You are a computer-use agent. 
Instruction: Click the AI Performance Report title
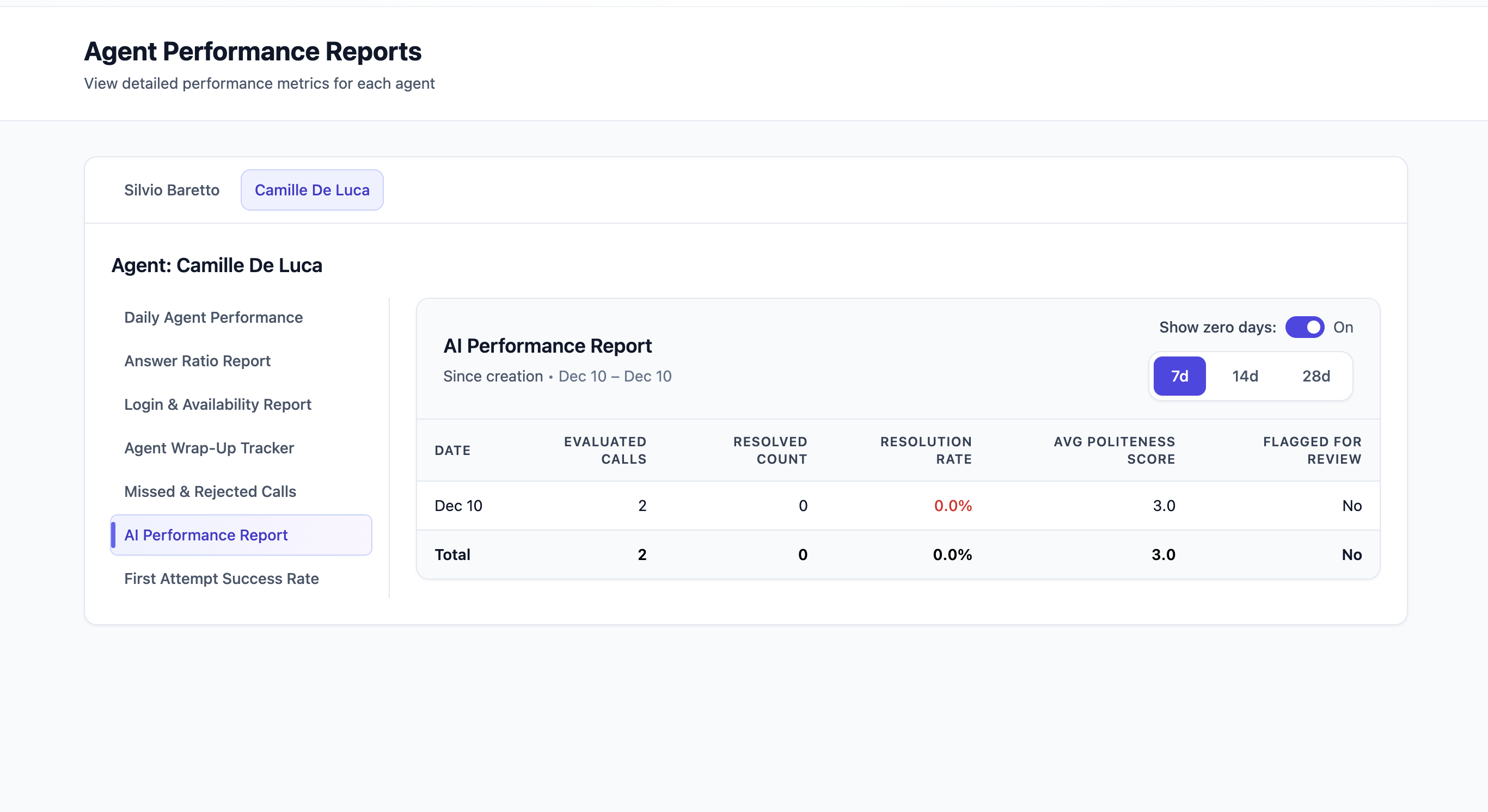tap(548, 346)
